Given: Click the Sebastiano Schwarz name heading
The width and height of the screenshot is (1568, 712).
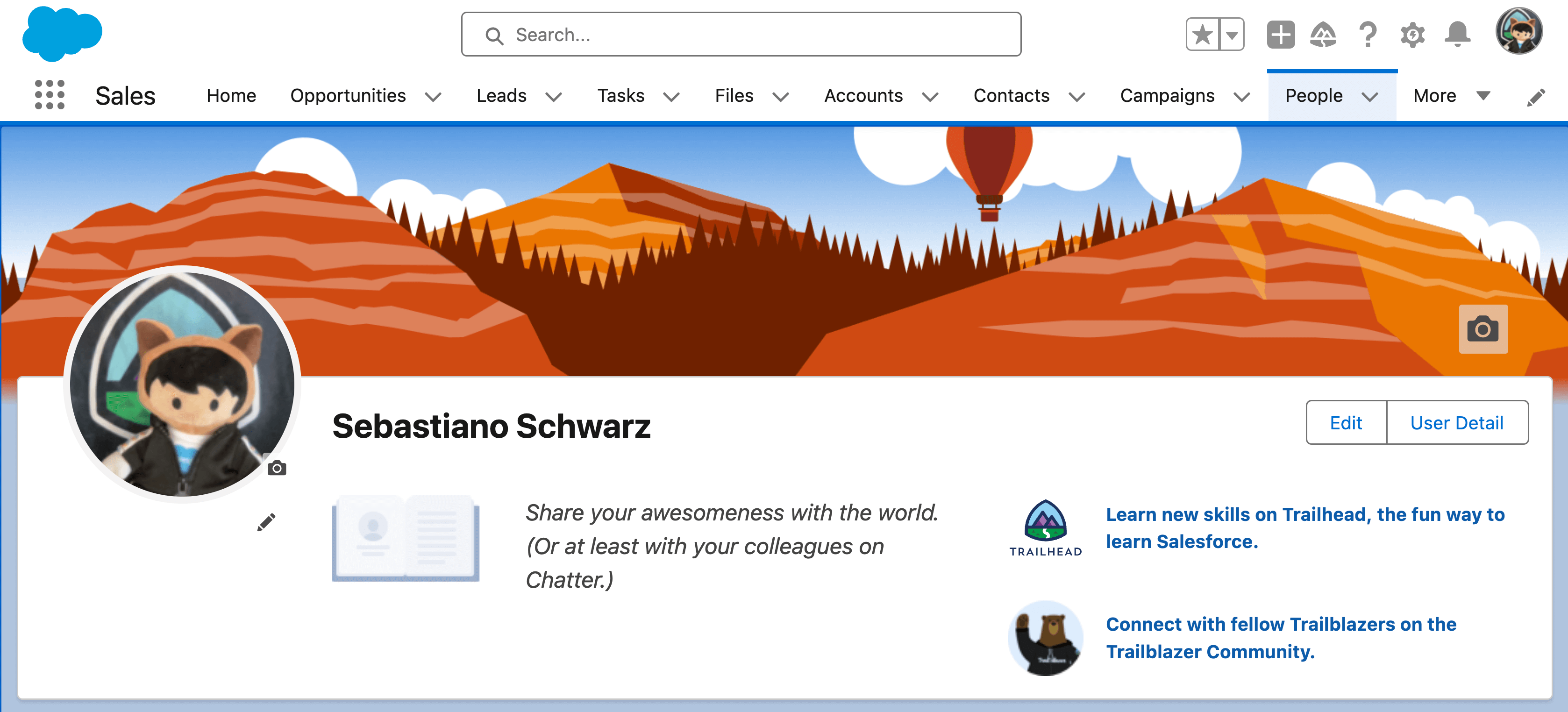Looking at the screenshot, I should point(491,426).
